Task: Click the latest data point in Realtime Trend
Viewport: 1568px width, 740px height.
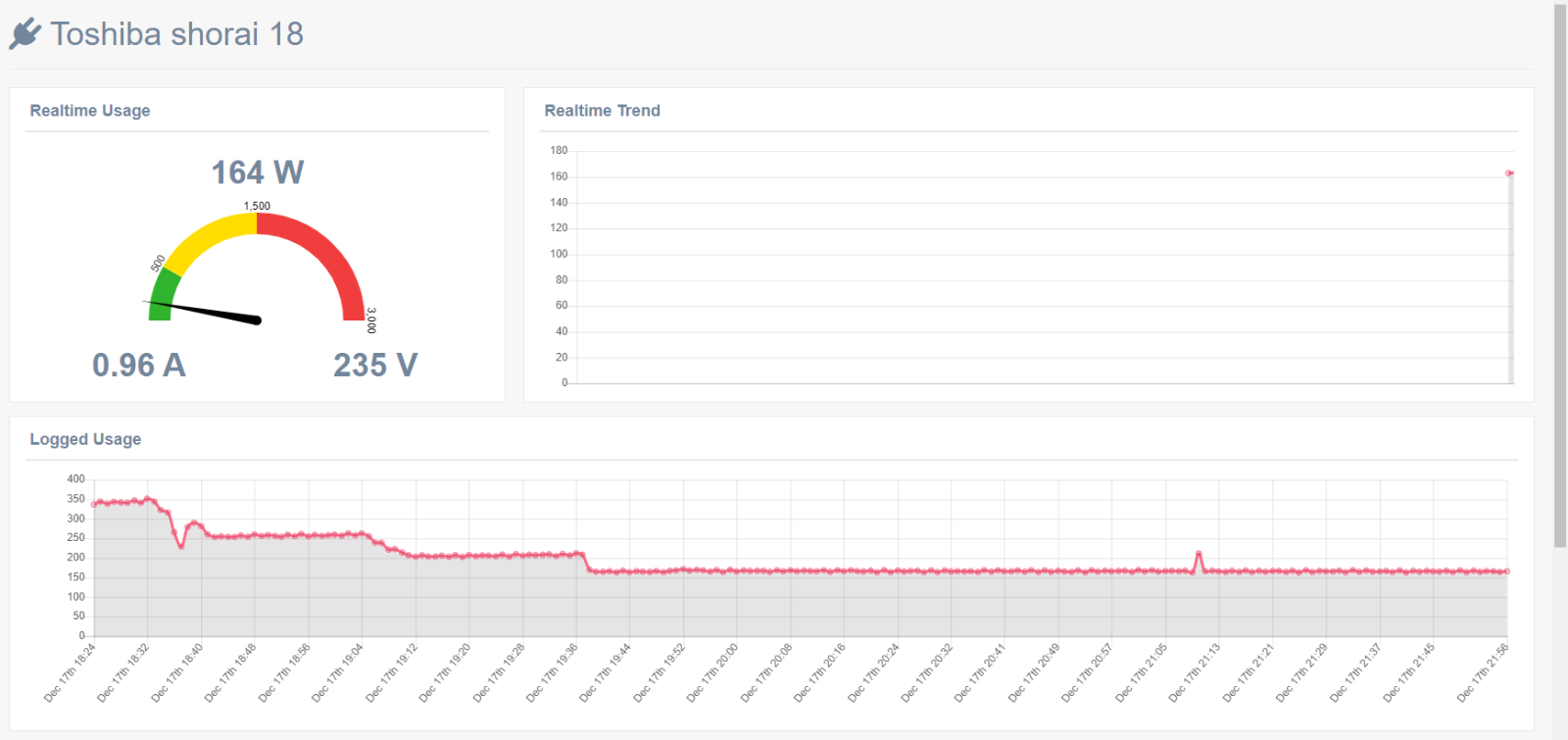Action: pos(1509,173)
